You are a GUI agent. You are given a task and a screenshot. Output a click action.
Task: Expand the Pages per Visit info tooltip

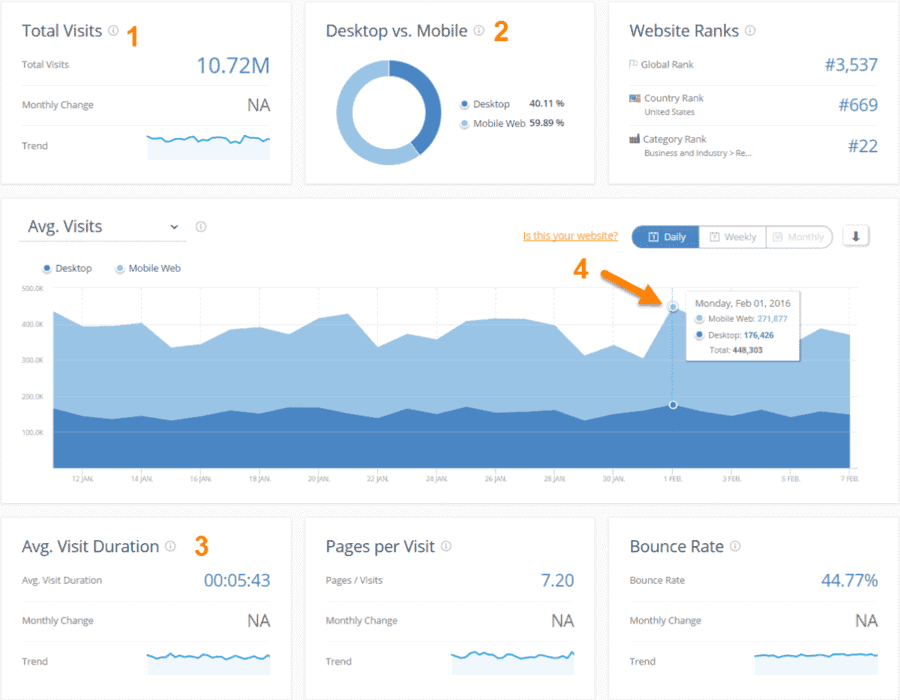pos(447,546)
